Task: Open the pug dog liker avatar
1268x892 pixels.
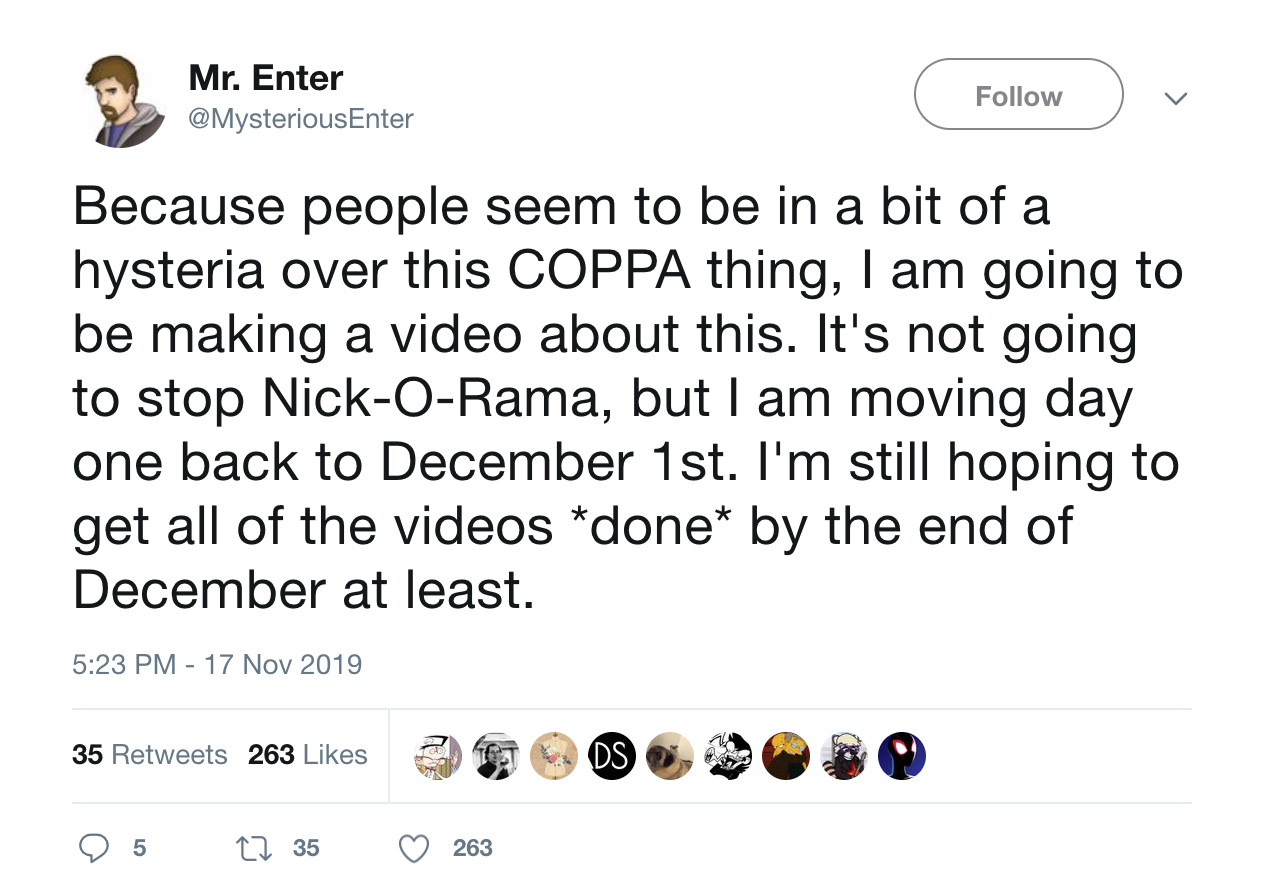Action: point(669,756)
